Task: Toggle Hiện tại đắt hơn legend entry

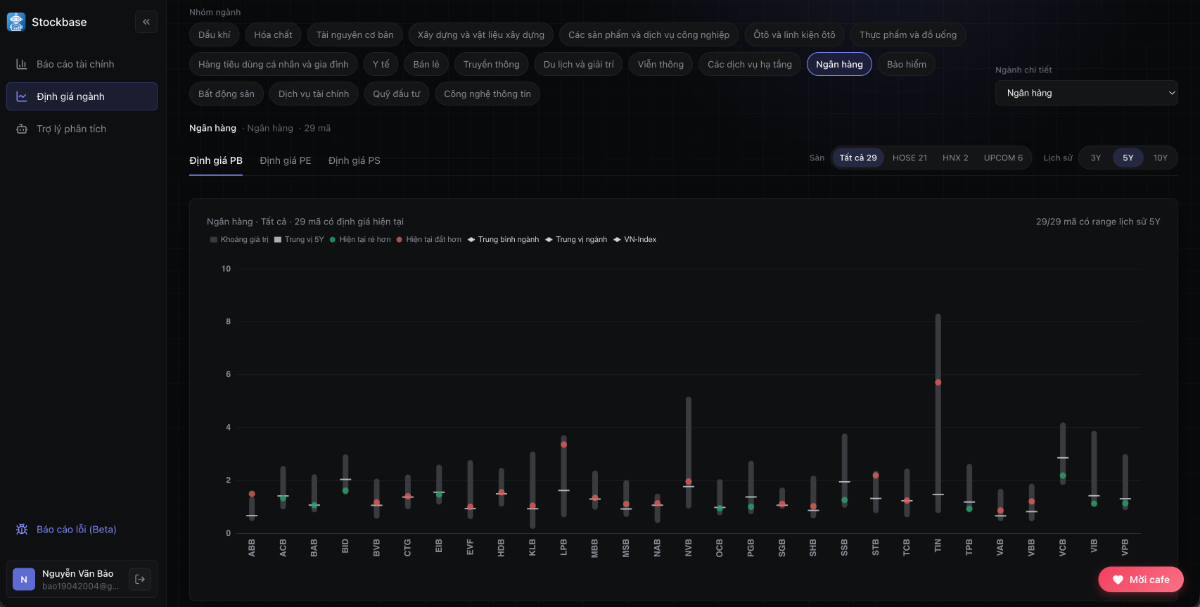Action: (x=430, y=240)
